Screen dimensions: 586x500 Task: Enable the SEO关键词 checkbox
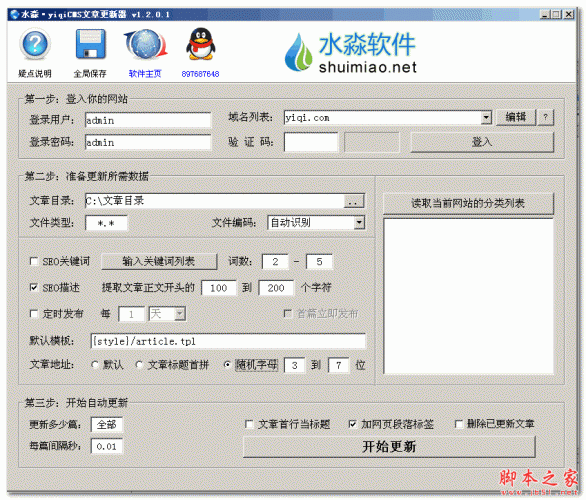point(34,261)
